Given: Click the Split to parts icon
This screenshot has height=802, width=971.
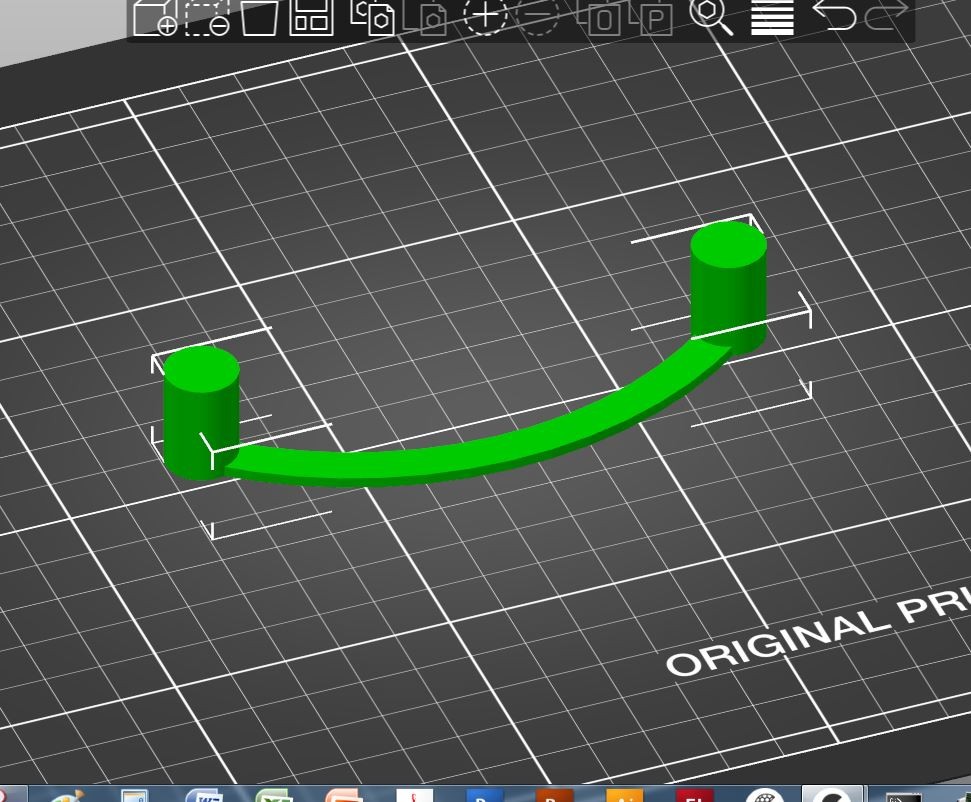Looking at the screenshot, I should 651,17.
